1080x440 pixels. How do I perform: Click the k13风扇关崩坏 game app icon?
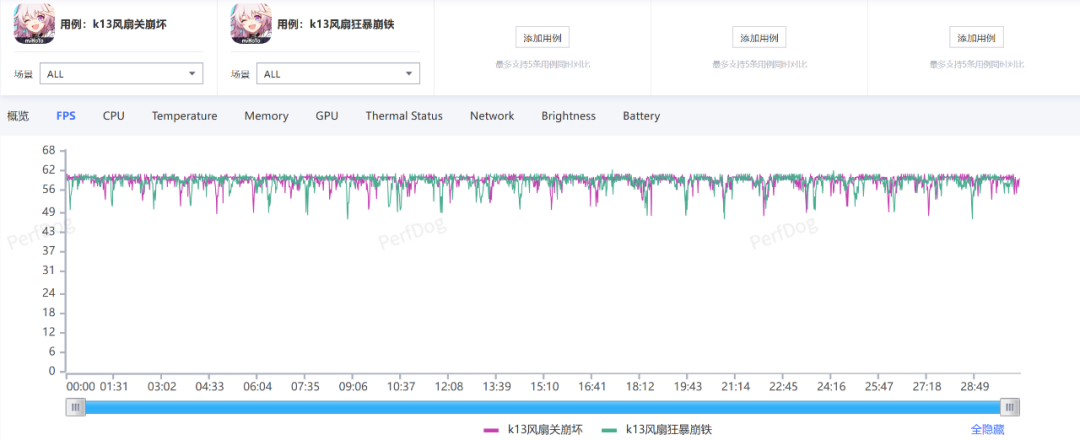(x=35, y=24)
